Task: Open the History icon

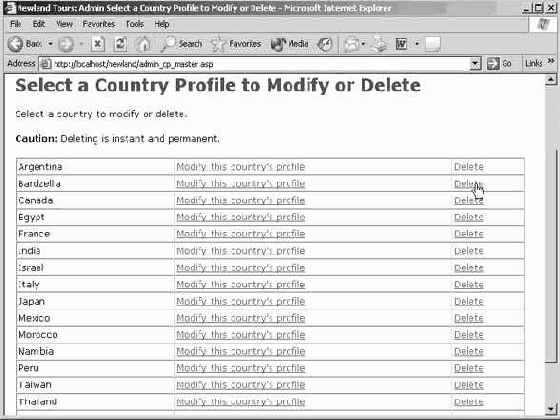Action: pyautogui.click(x=325, y=44)
